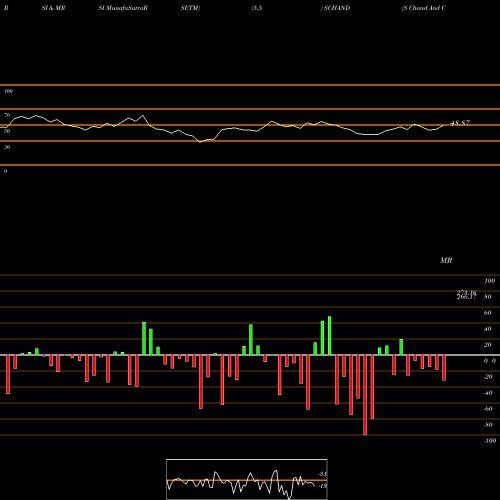
Task: Click the 0 label on RSI axis
Action: 5,171
